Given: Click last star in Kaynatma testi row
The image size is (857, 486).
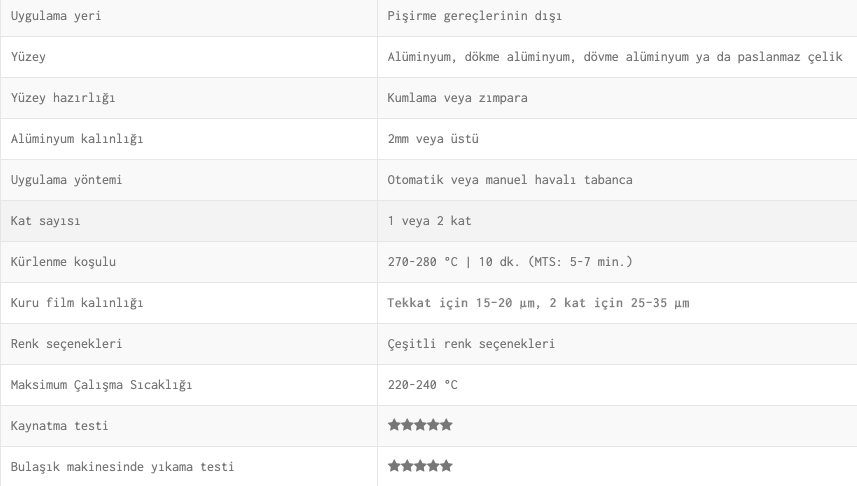Looking at the screenshot, I should pyautogui.click(x=447, y=425).
